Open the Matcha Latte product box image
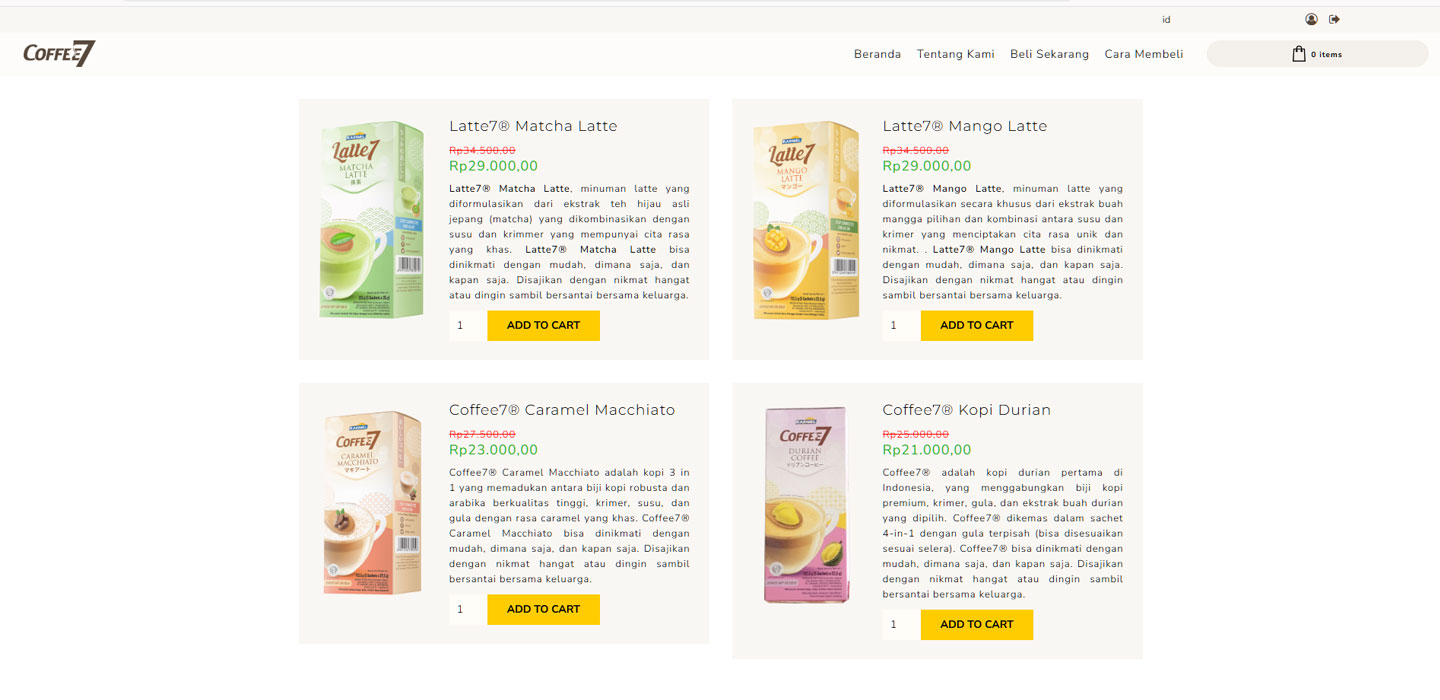 [x=371, y=219]
